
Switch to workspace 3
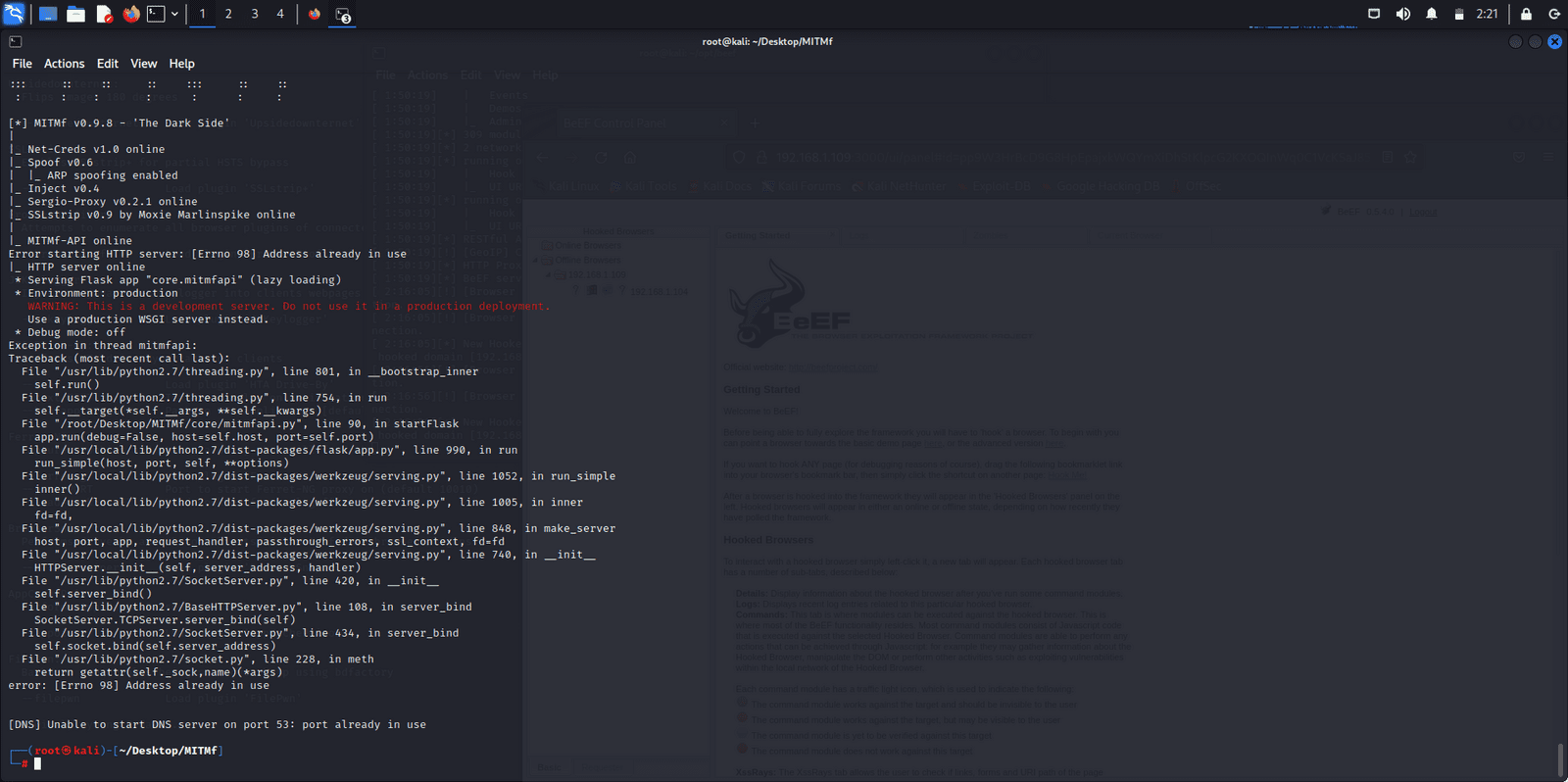click(255, 14)
